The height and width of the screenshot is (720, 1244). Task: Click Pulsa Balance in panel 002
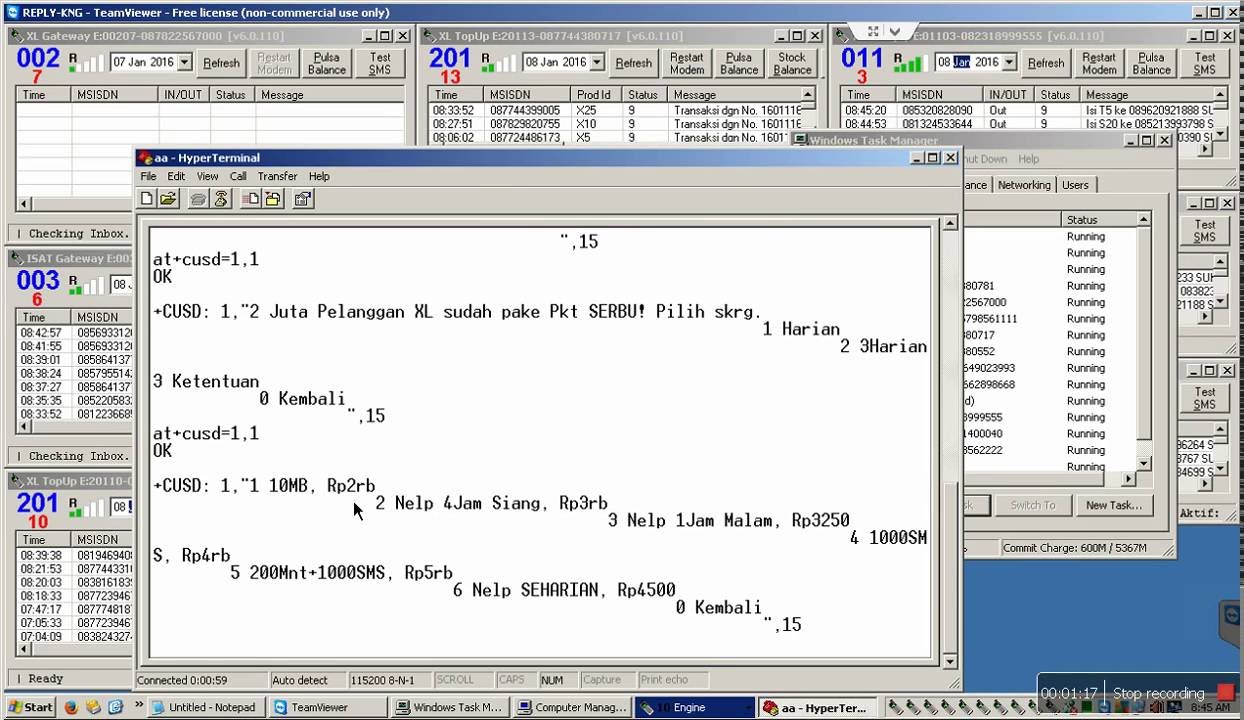(326, 63)
